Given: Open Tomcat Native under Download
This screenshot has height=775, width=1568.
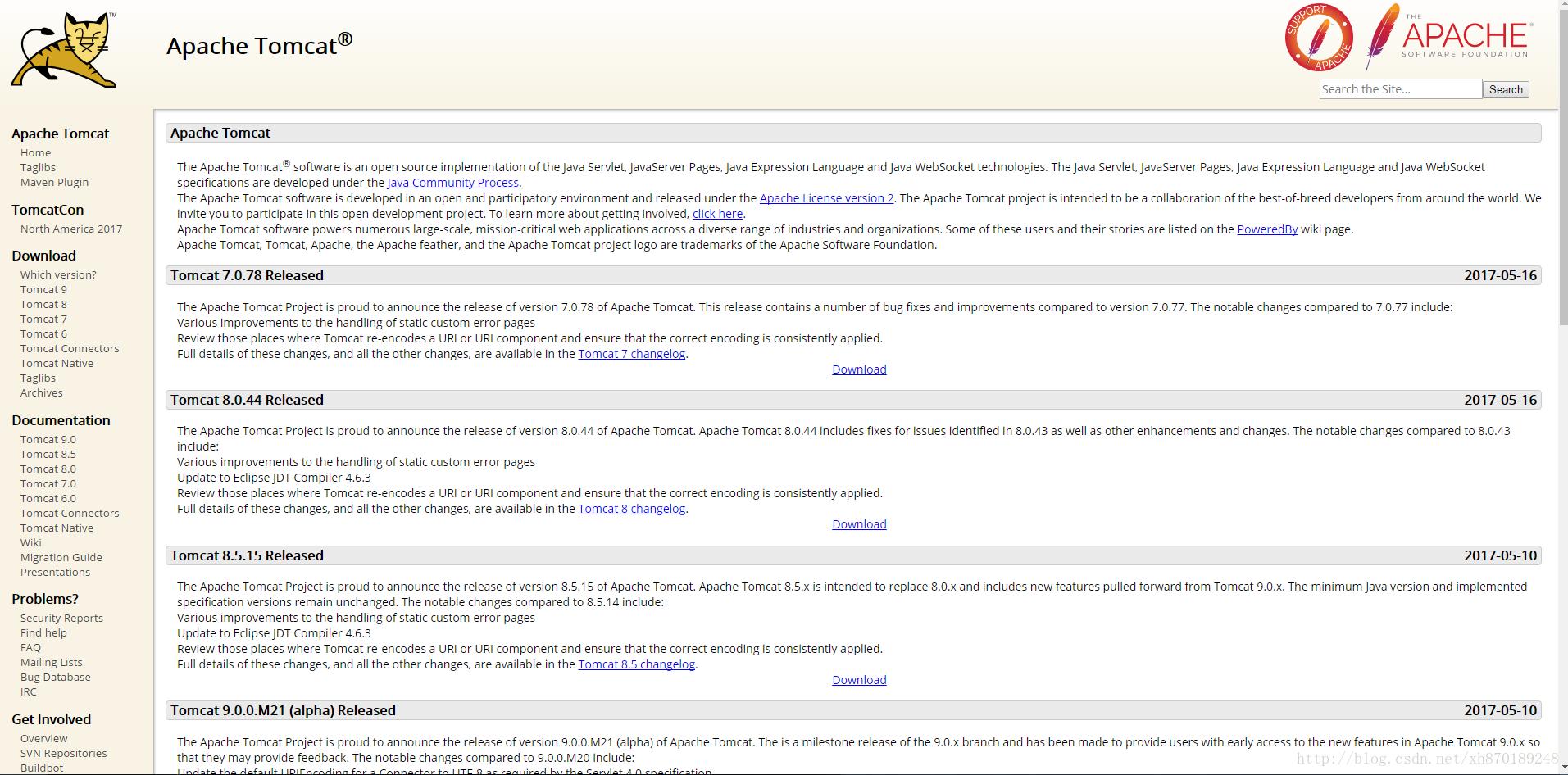Looking at the screenshot, I should 57,363.
